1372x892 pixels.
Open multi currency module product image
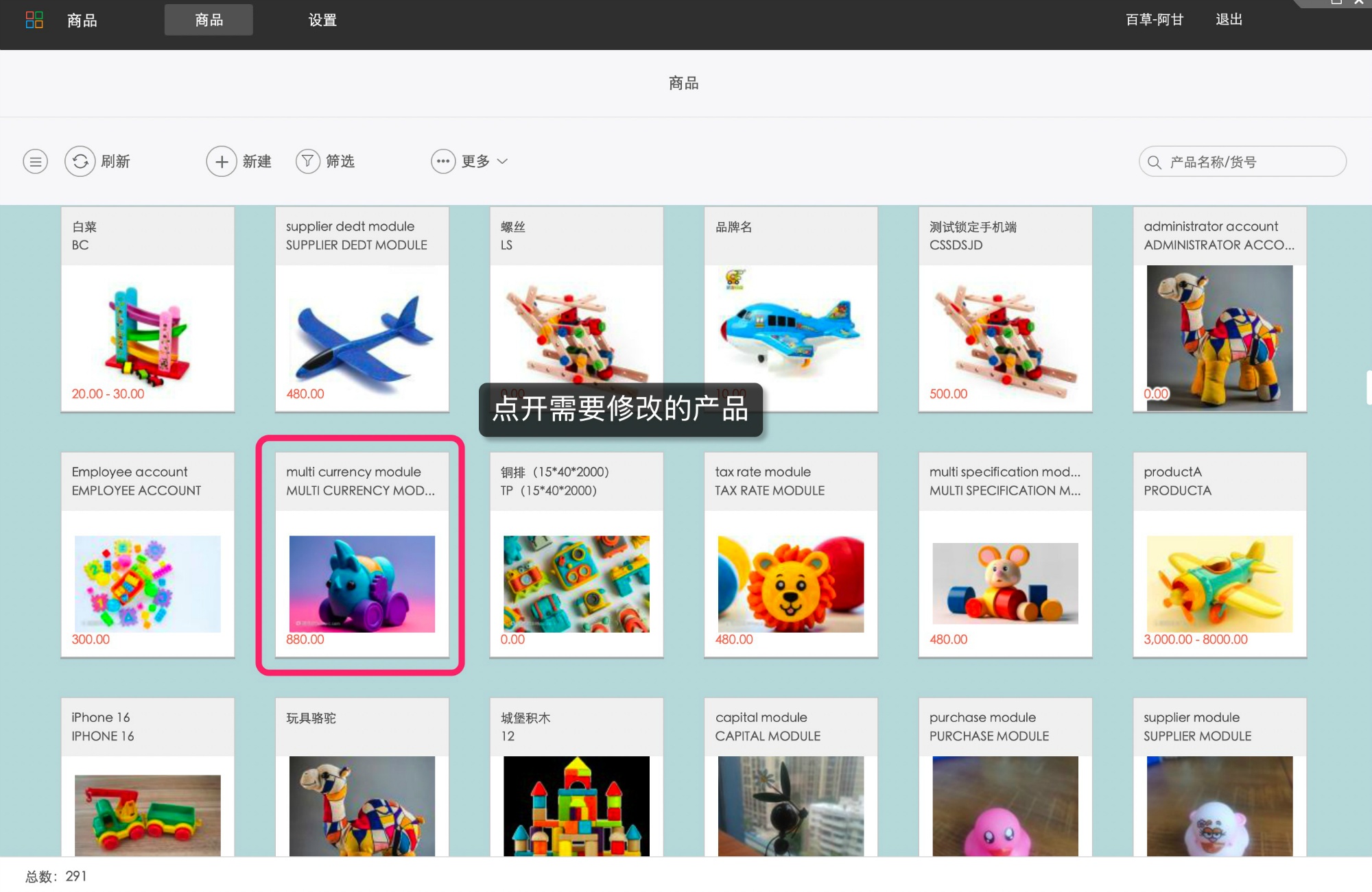click(x=362, y=584)
